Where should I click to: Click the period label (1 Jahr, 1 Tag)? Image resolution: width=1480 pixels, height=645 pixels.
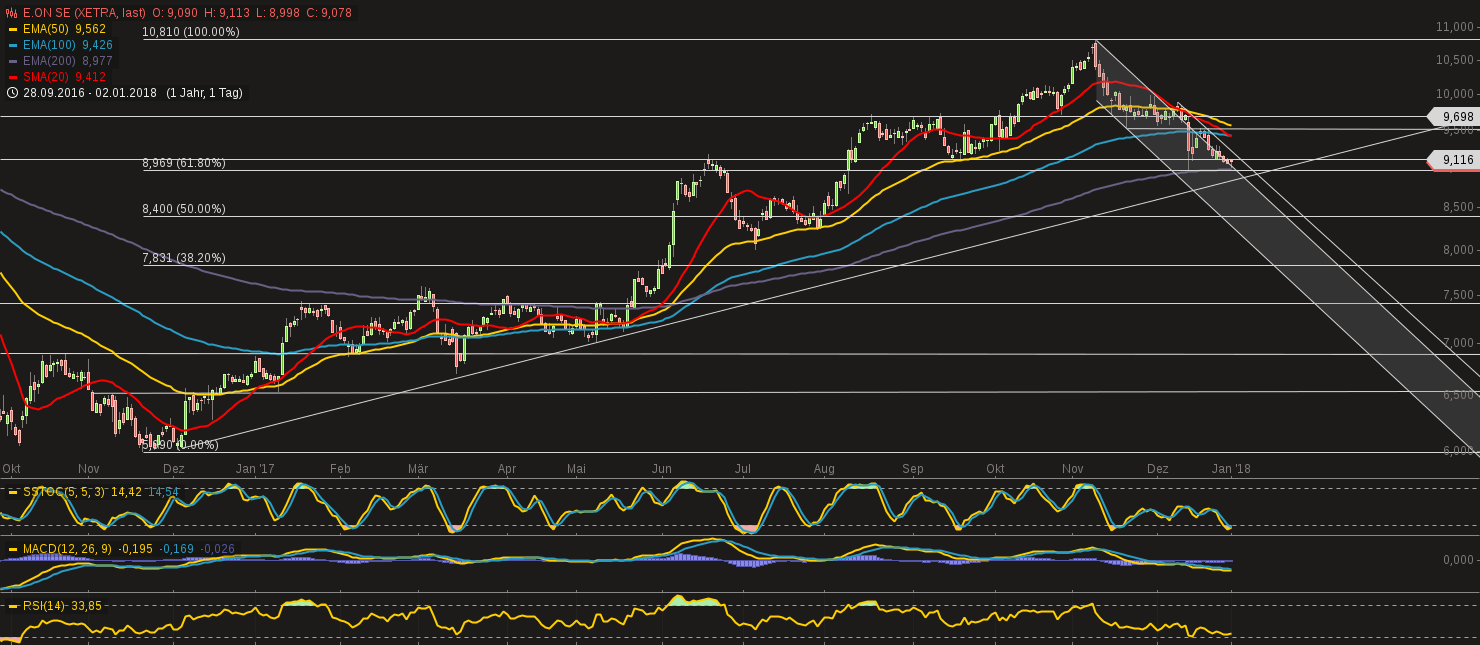pyautogui.click(x=203, y=93)
